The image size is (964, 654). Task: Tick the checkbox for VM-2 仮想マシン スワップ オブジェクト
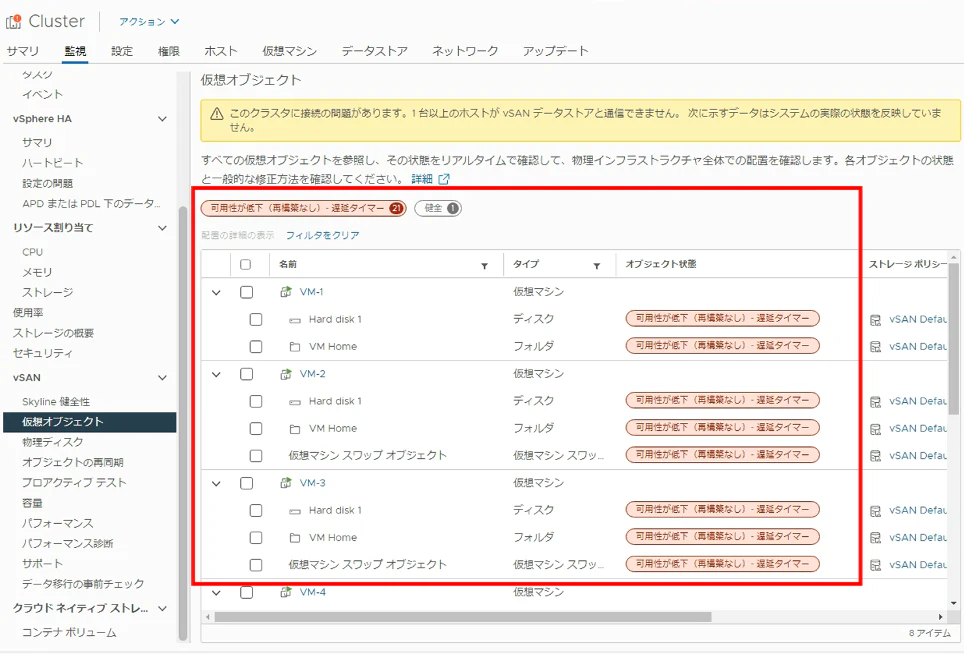[x=256, y=456]
